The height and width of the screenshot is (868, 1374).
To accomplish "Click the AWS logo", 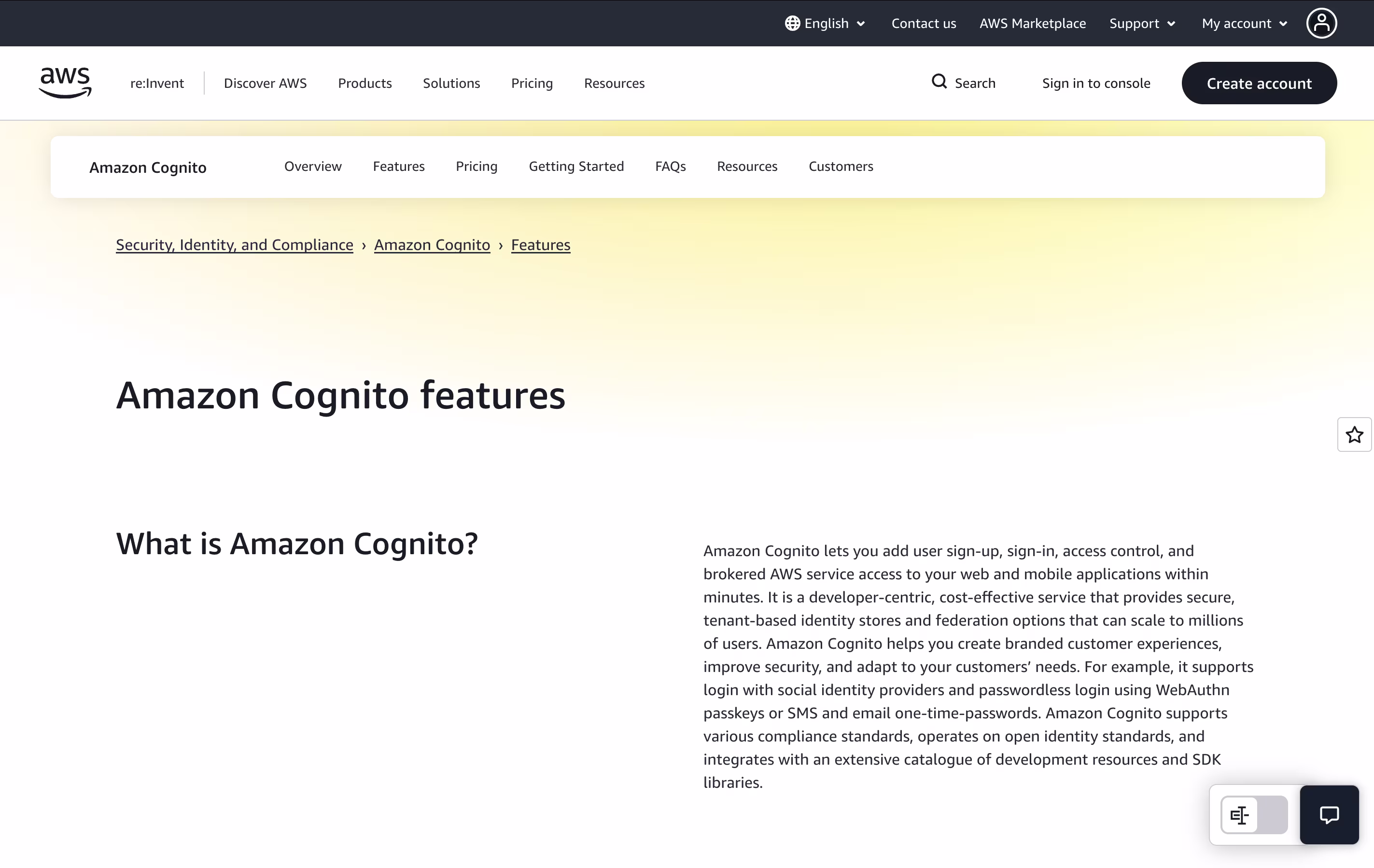I will [65, 82].
